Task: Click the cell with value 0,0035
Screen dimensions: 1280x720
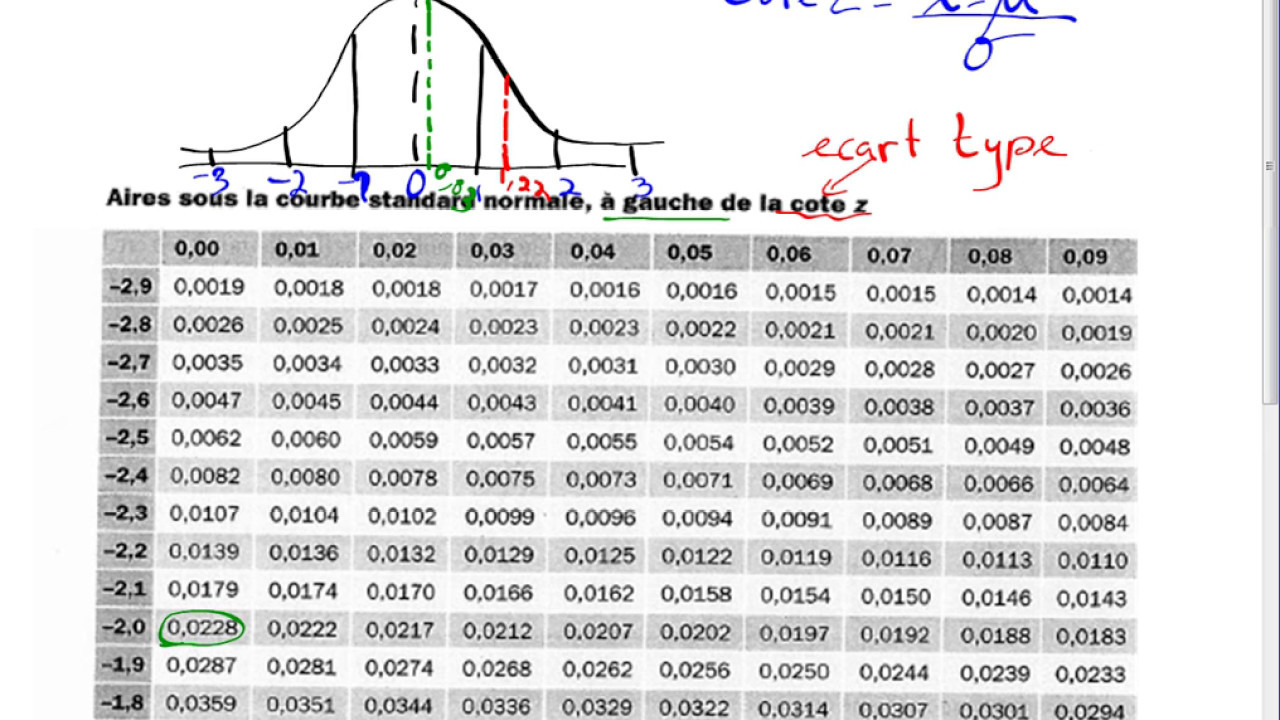Action: coord(207,363)
